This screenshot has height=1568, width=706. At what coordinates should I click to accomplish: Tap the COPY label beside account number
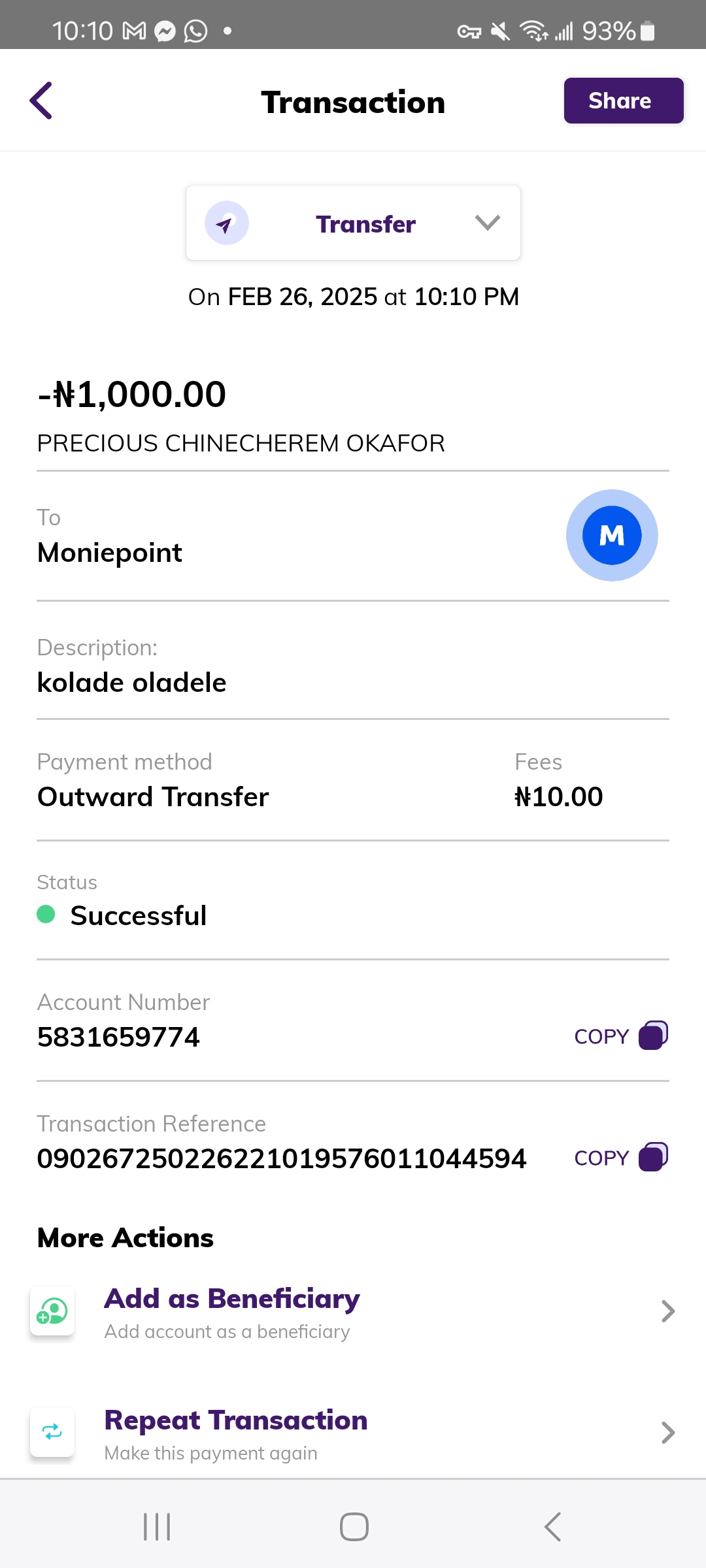coord(601,1037)
